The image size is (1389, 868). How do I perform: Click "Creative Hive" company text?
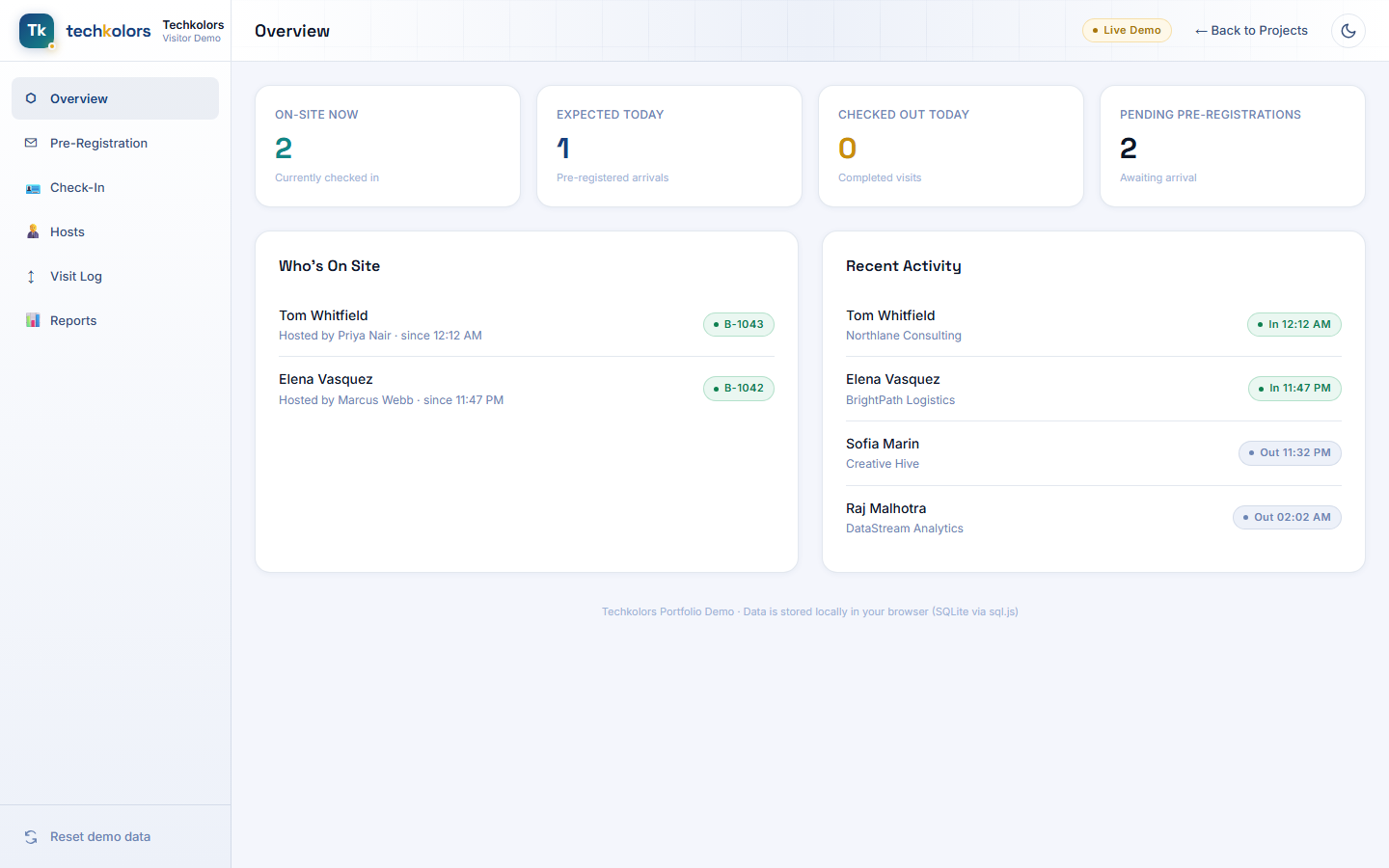[x=883, y=464]
